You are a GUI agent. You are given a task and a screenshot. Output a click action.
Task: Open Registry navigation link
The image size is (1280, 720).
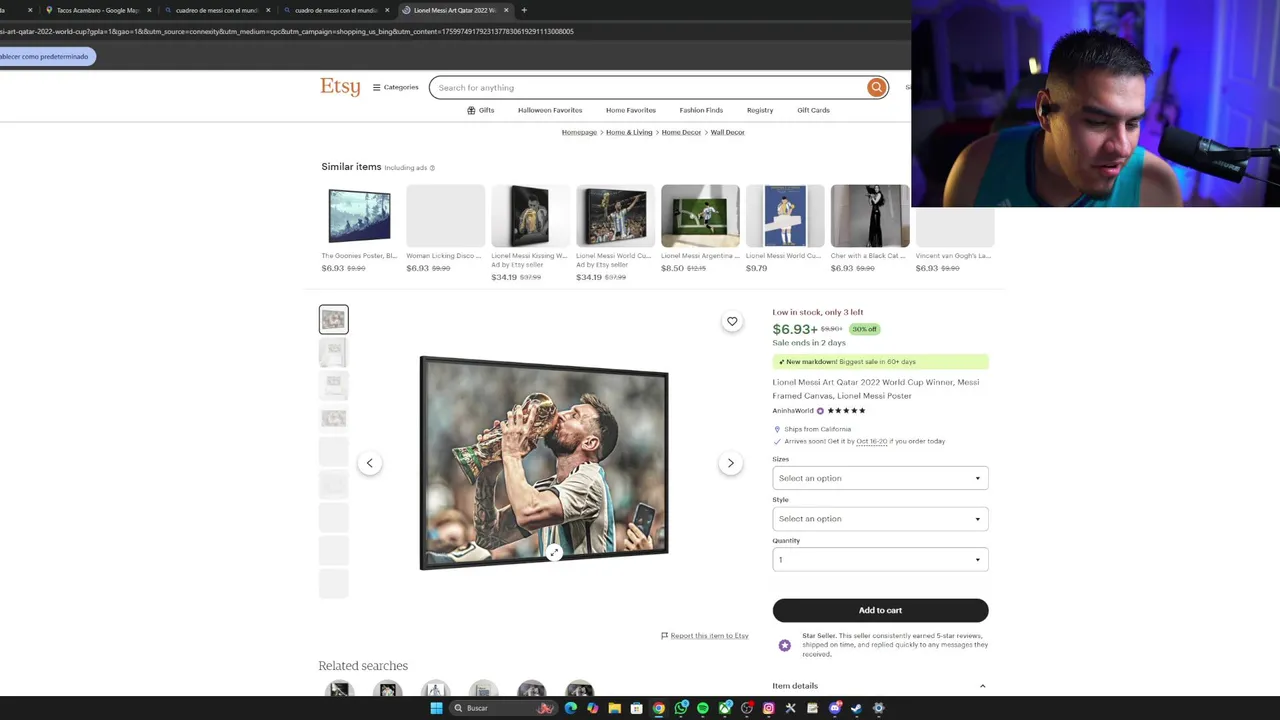click(x=760, y=110)
